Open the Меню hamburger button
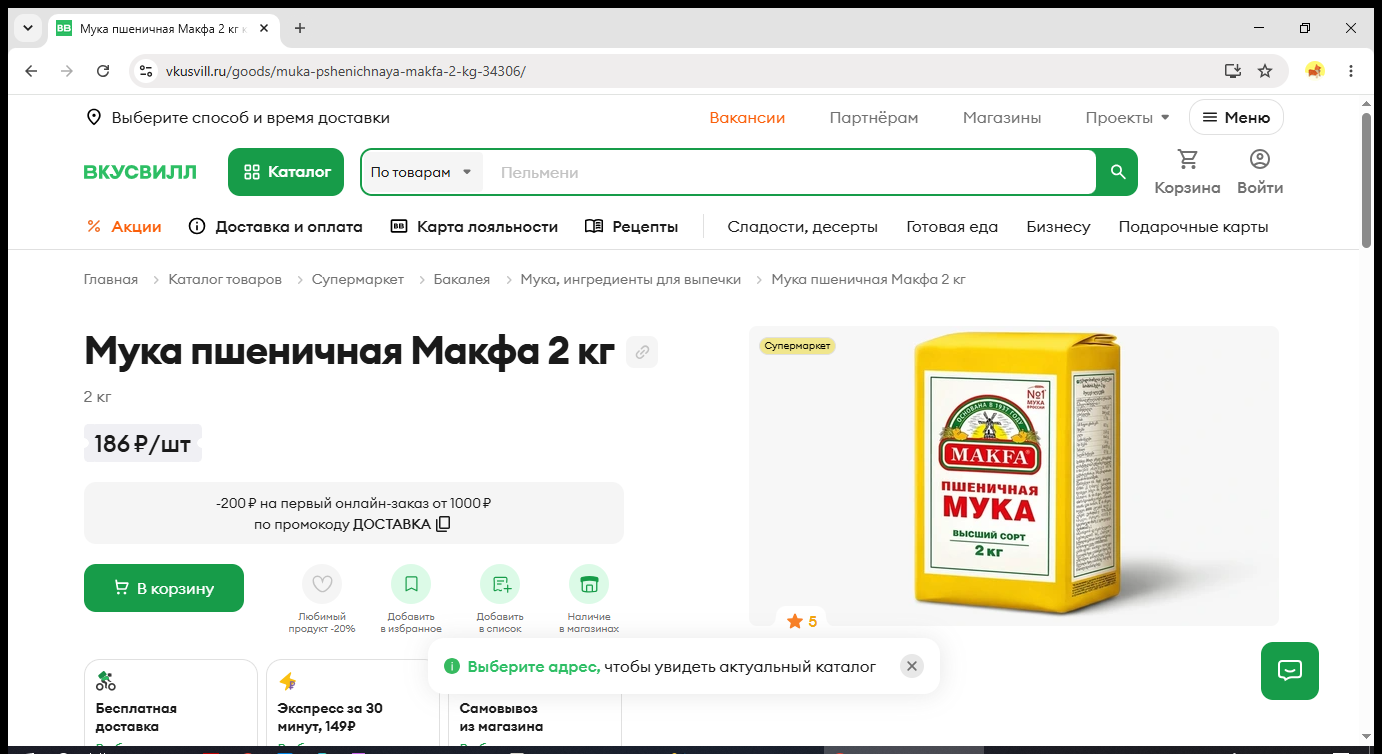 1236,118
